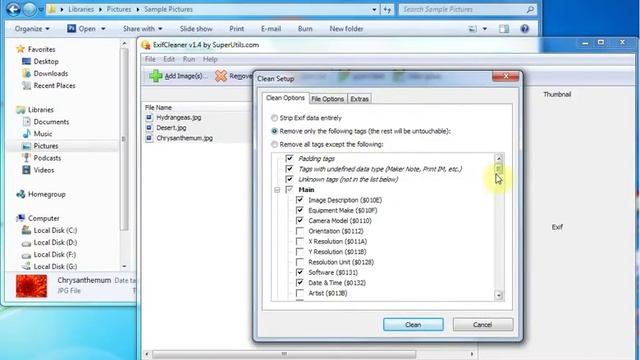Click the Hydrangeas.jpg file icon in the list
The height and width of the screenshot is (360, 640).
pyautogui.click(x=149, y=117)
